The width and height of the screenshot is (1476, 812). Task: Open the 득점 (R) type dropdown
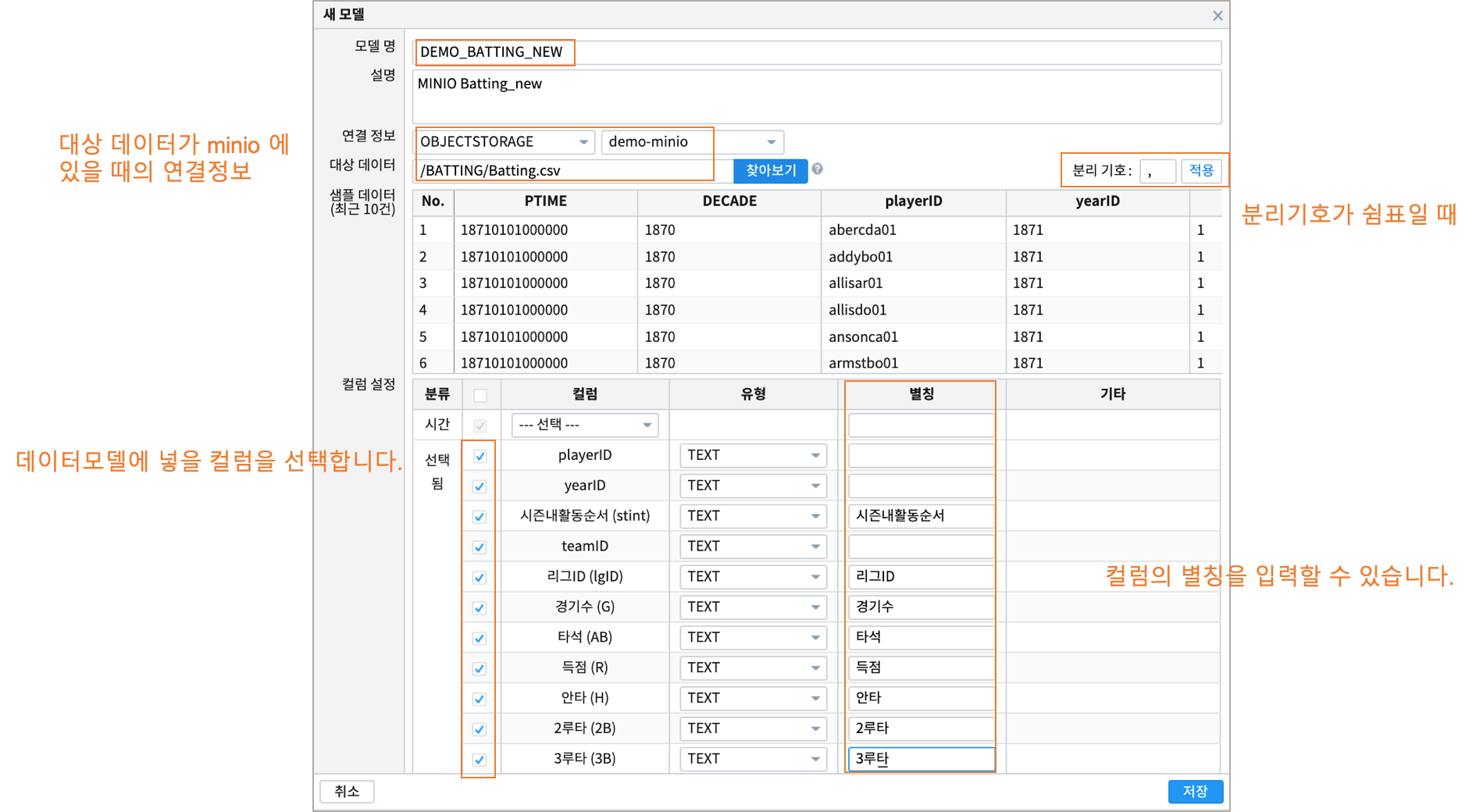point(753,668)
